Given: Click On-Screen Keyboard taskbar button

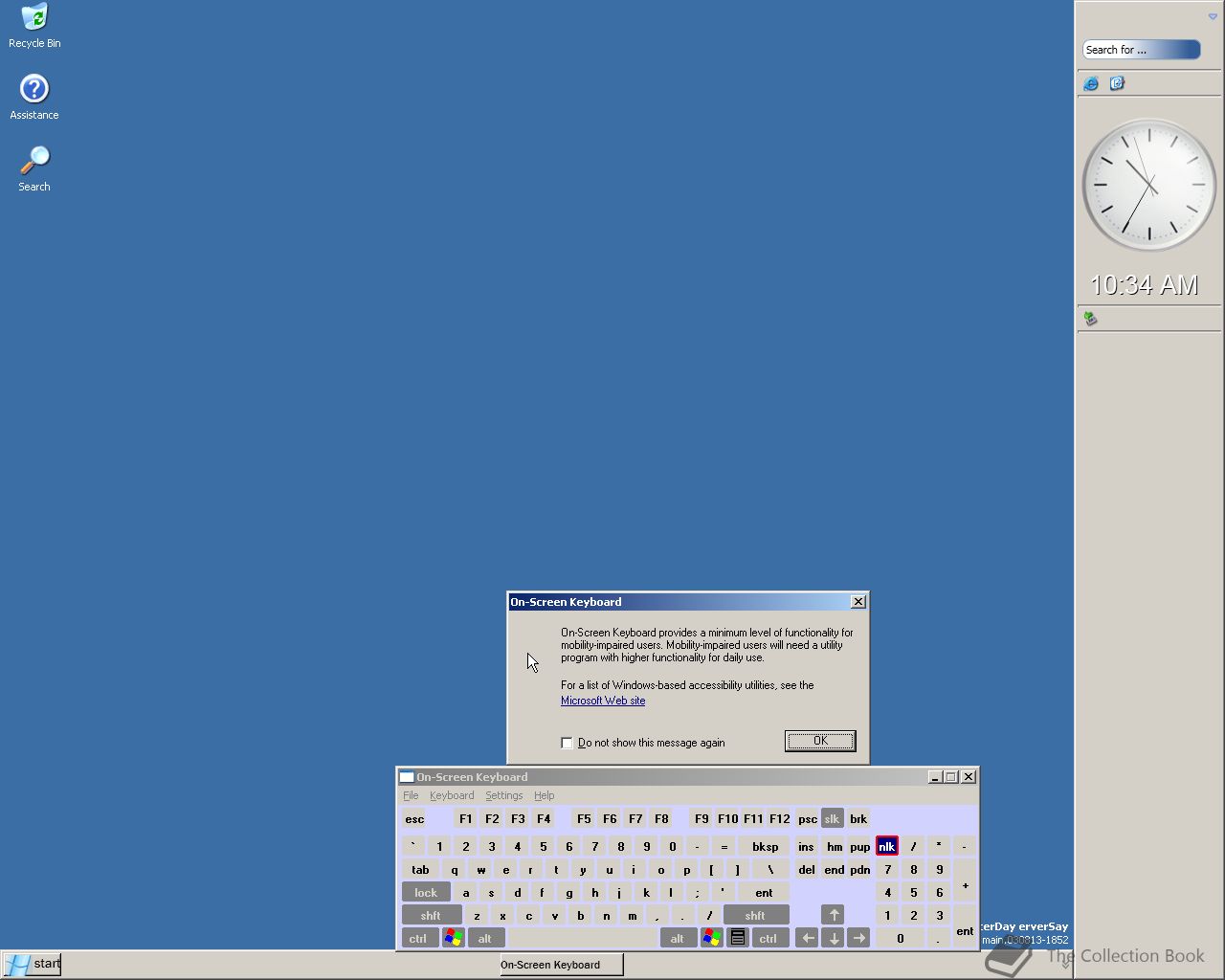Looking at the screenshot, I should click(x=561, y=965).
